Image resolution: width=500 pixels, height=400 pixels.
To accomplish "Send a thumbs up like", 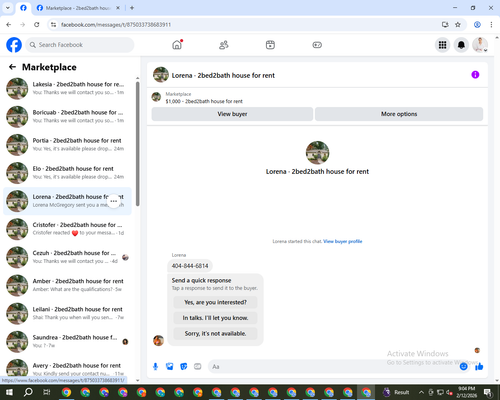I will [479, 367].
